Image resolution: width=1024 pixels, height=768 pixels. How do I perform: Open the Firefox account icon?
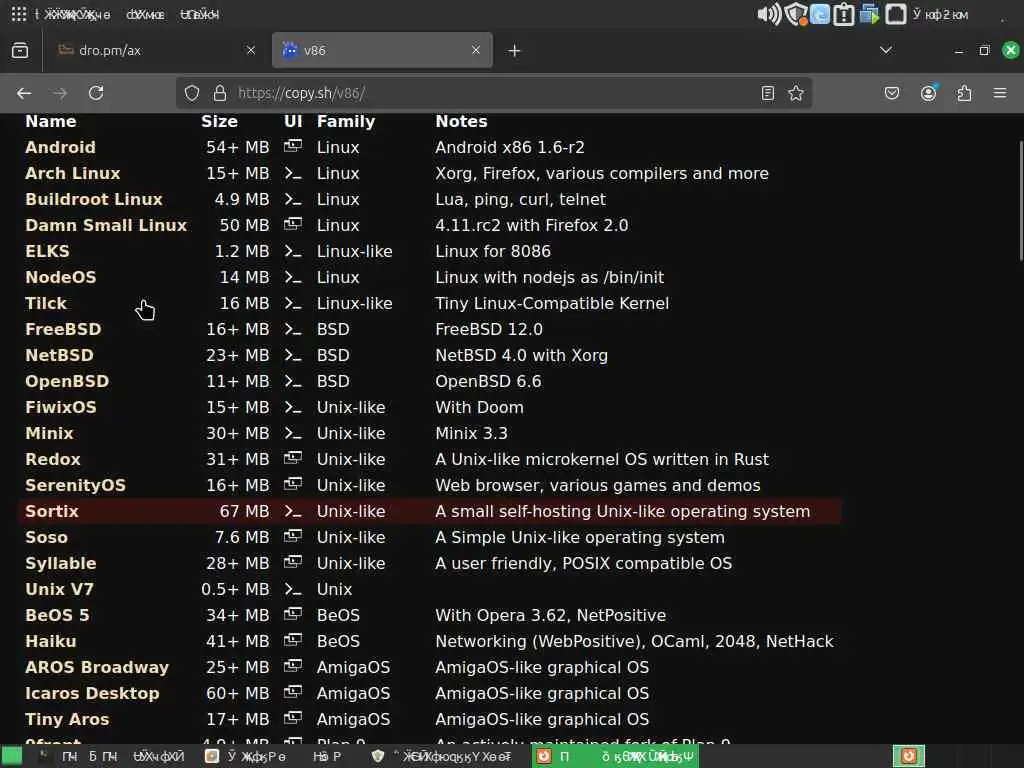928,93
